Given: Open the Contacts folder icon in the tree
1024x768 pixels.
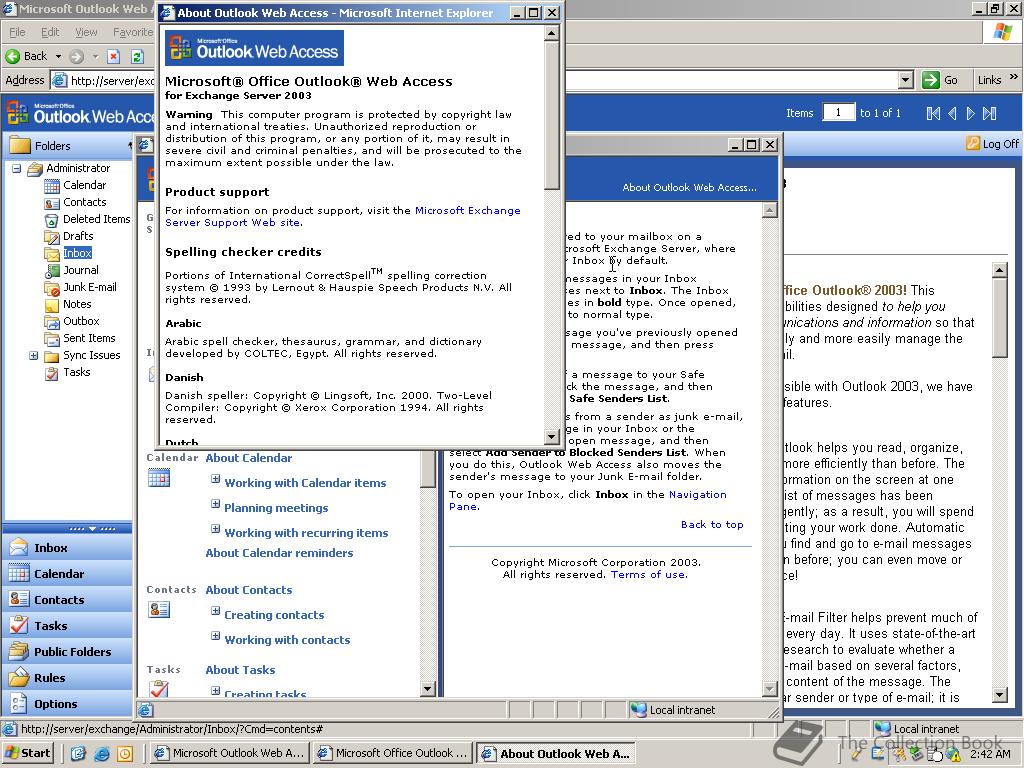Looking at the screenshot, I should tap(52, 202).
